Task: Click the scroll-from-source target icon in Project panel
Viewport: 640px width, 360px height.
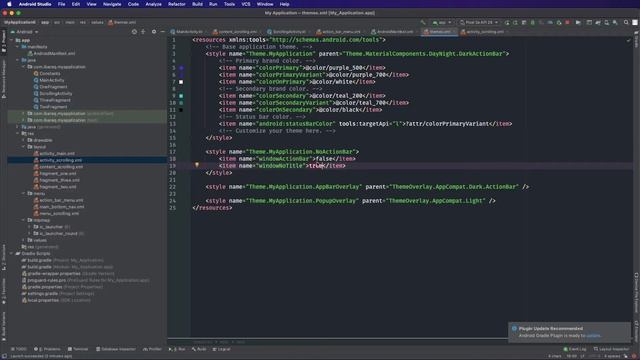Action: tap(134, 31)
